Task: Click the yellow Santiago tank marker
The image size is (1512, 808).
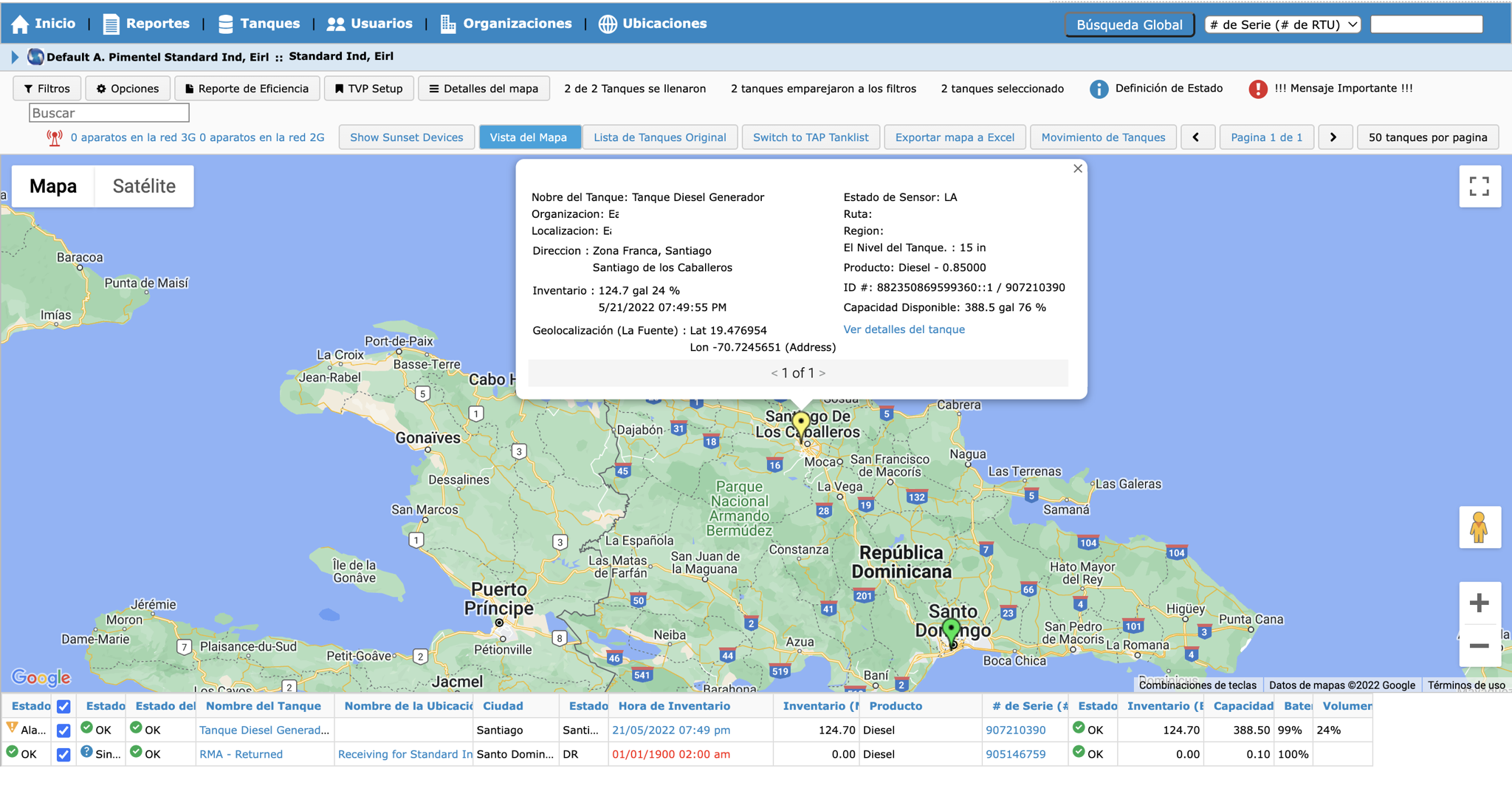Action: click(801, 425)
